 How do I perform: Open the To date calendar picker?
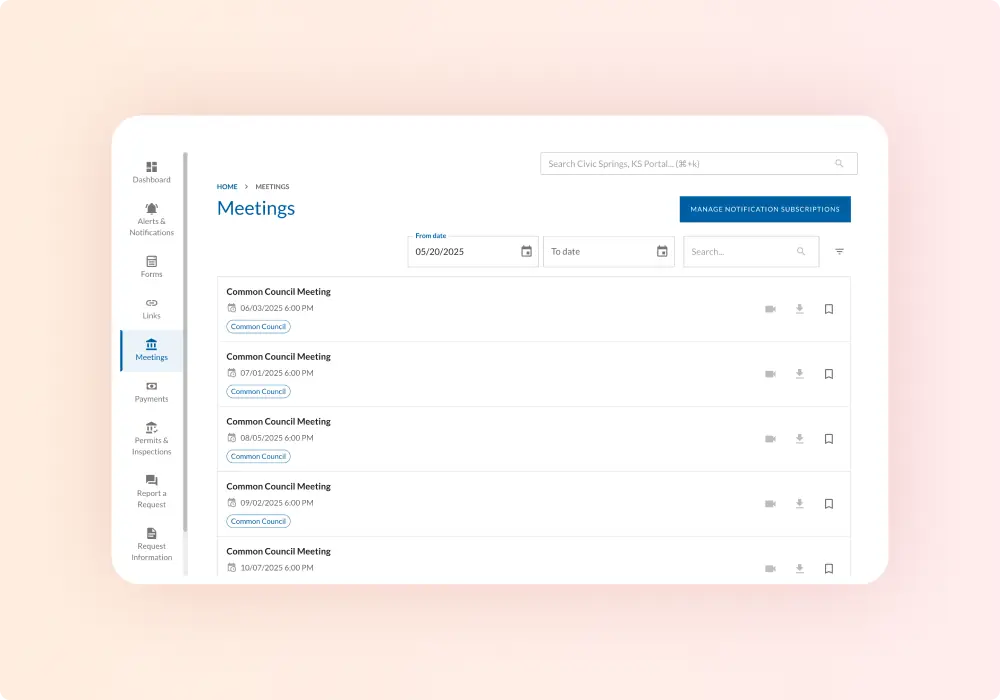pyautogui.click(x=662, y=252)
